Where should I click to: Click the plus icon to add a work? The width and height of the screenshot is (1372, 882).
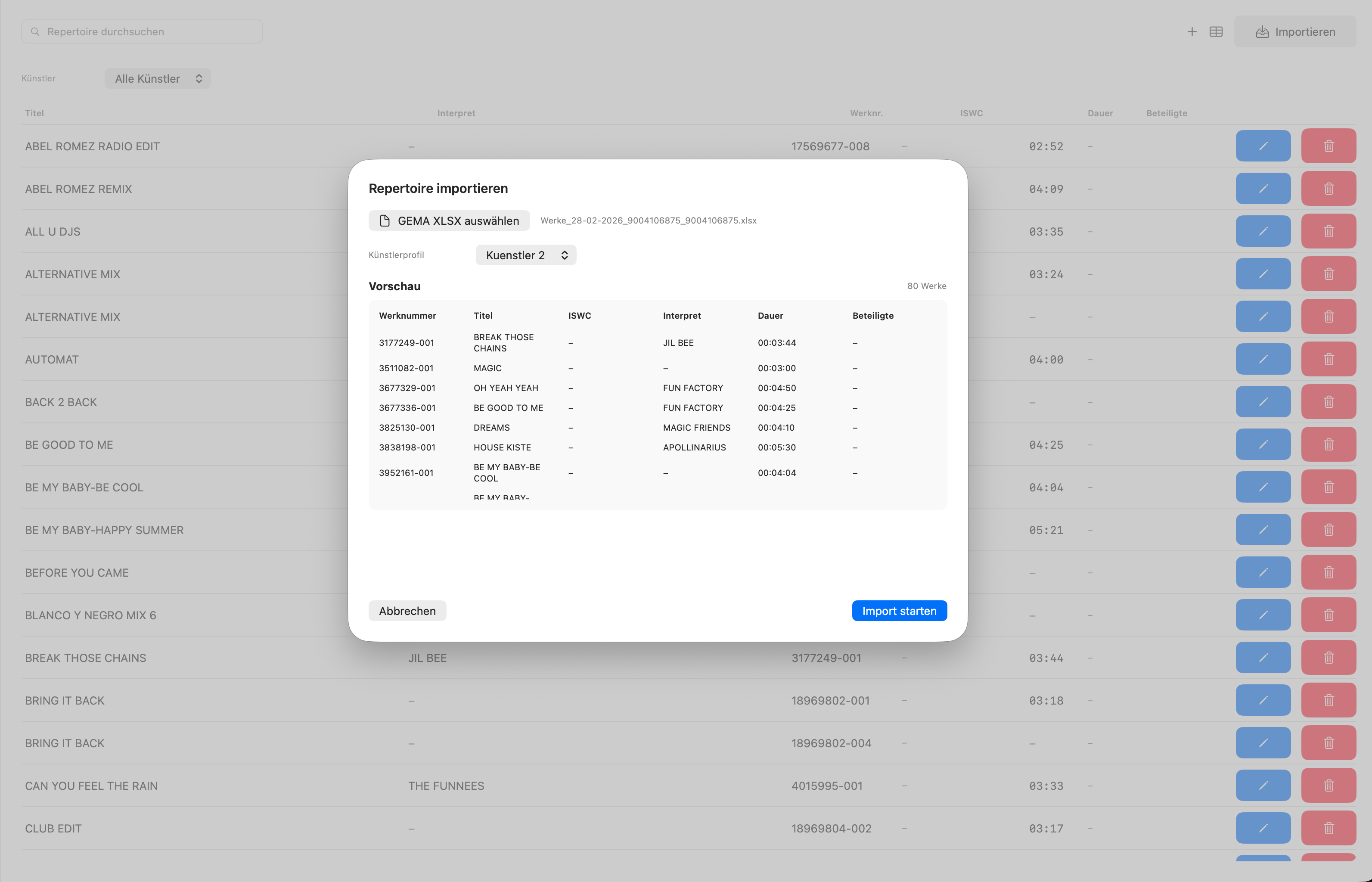pyautogui.click(x=1192, y=31)
